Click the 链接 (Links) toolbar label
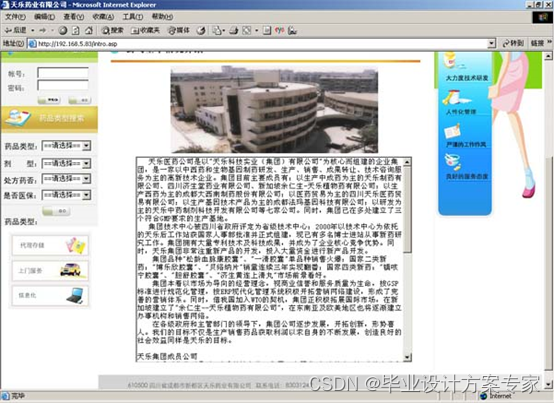555x404 pixels. tap(537, 44)
